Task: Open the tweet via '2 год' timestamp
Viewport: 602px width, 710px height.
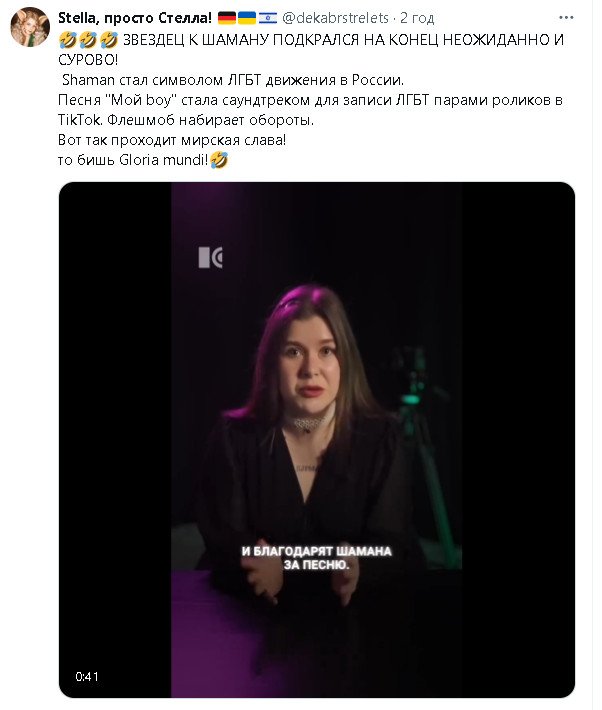Action: tap(417, 18)
